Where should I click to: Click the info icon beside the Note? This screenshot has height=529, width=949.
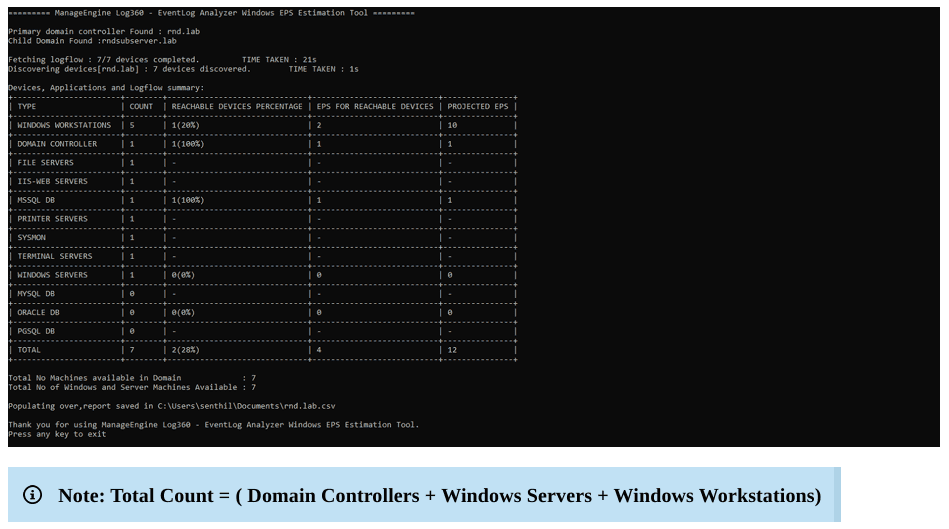tap(32, 495)
